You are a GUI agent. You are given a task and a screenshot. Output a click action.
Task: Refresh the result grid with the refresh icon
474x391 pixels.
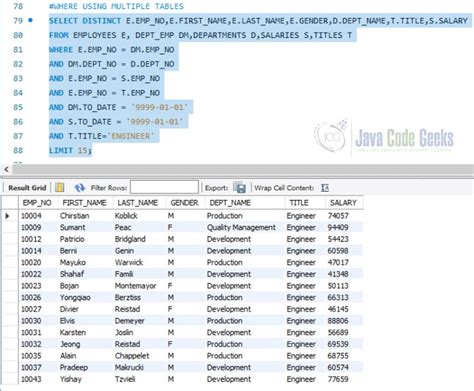click(x=80, y=188)
